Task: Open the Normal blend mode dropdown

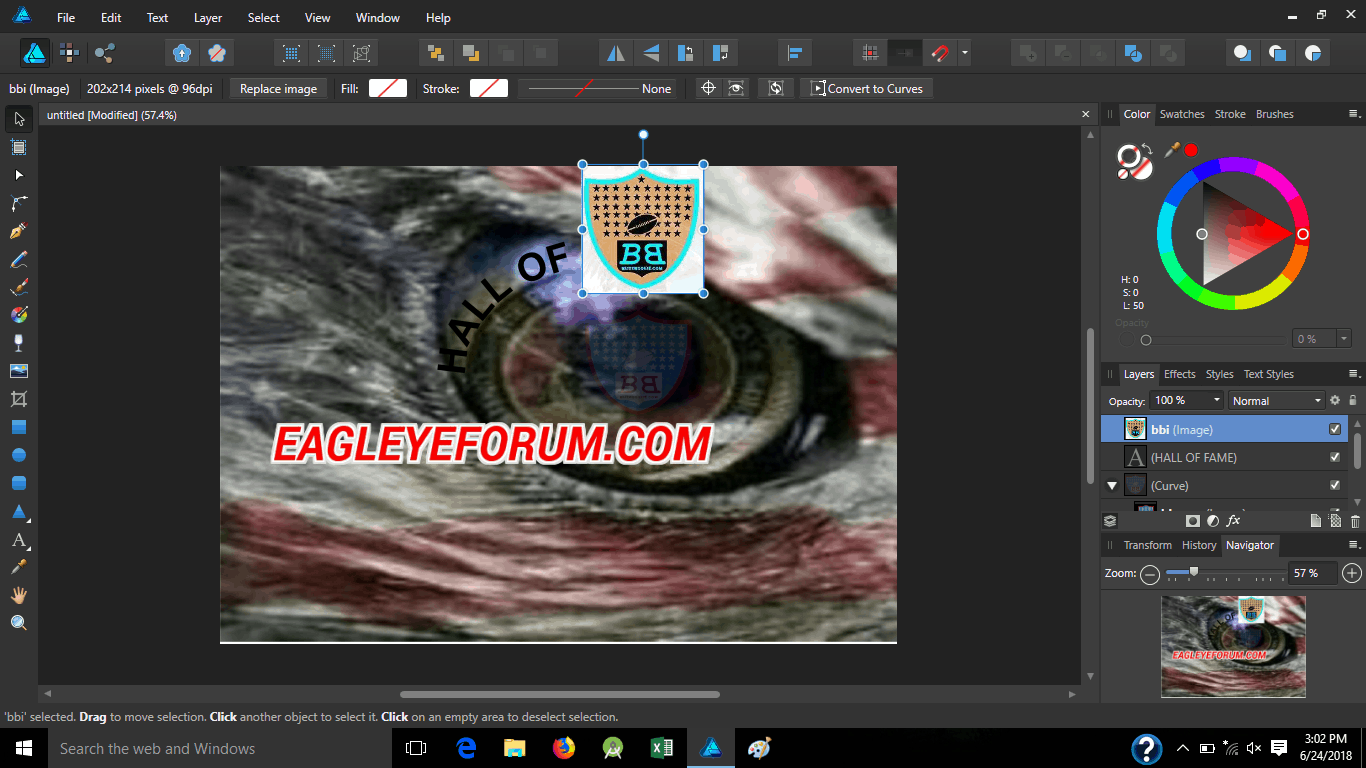Action: [1276, 401]
